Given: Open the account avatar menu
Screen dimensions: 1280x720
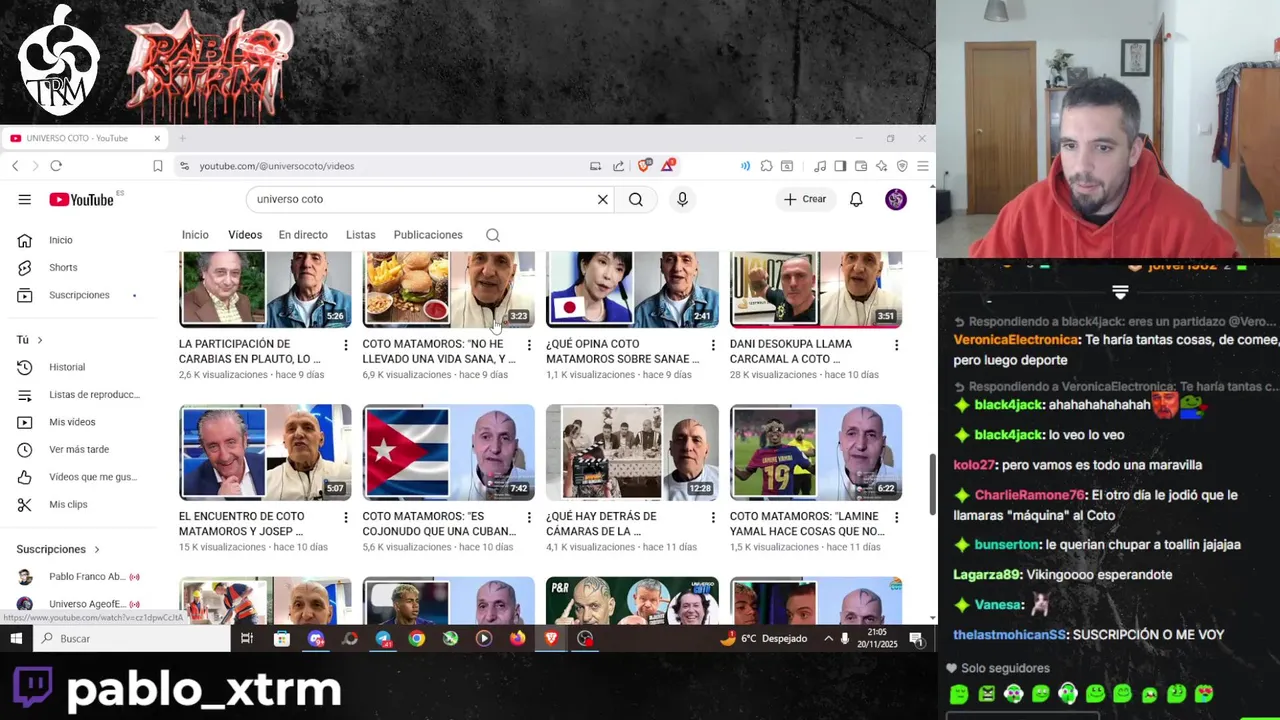Looking at the screenshot, I should pyautogui.click(x=896, y=200).
